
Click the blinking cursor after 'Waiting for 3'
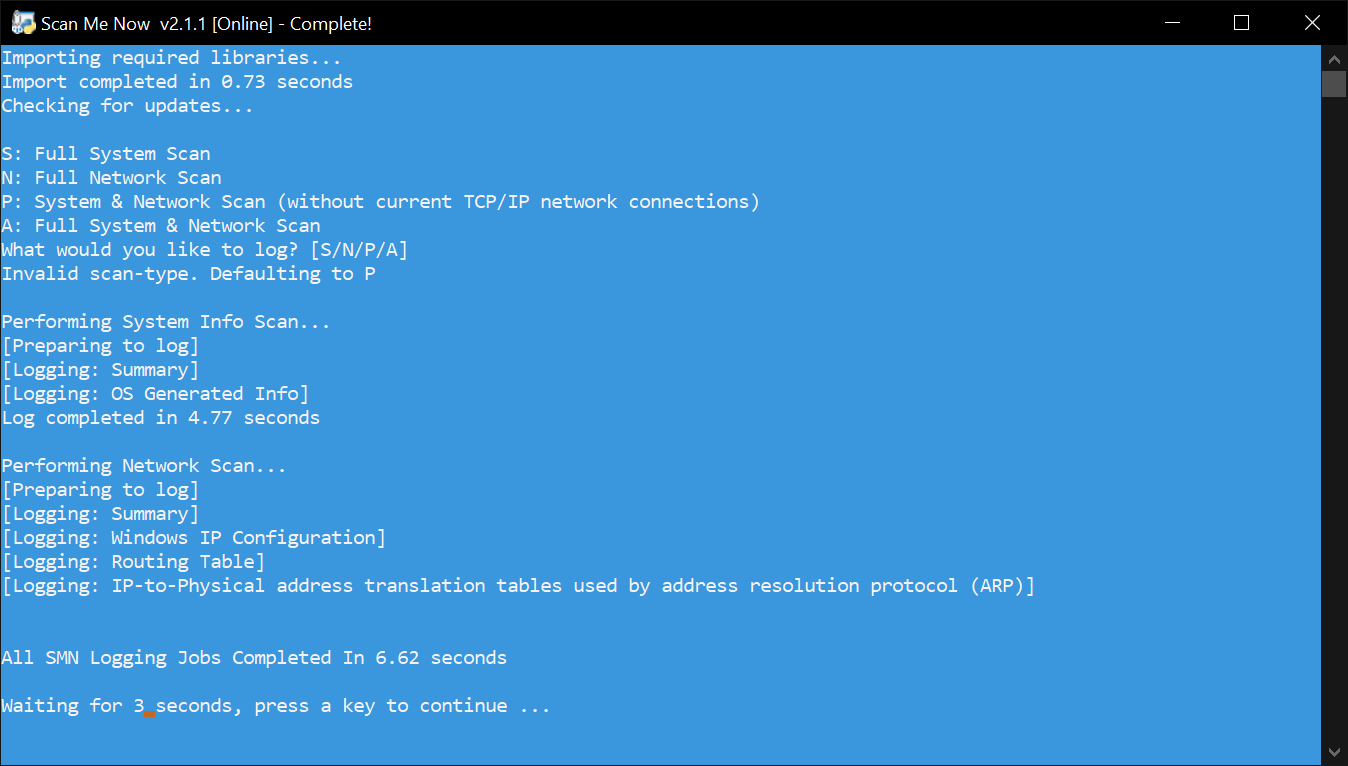point(150,714)
